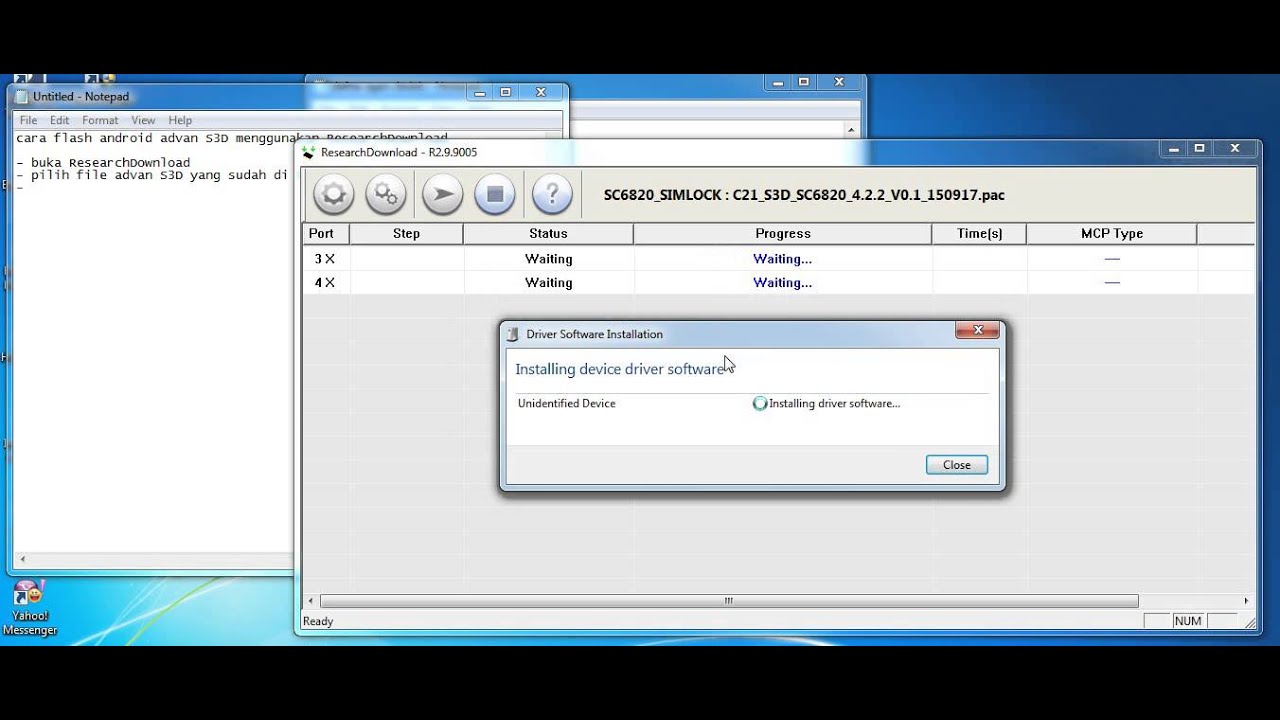Click the Port column header
Image resolution: width=1280 pixels, height=720 pixels.
pos(326,233)
